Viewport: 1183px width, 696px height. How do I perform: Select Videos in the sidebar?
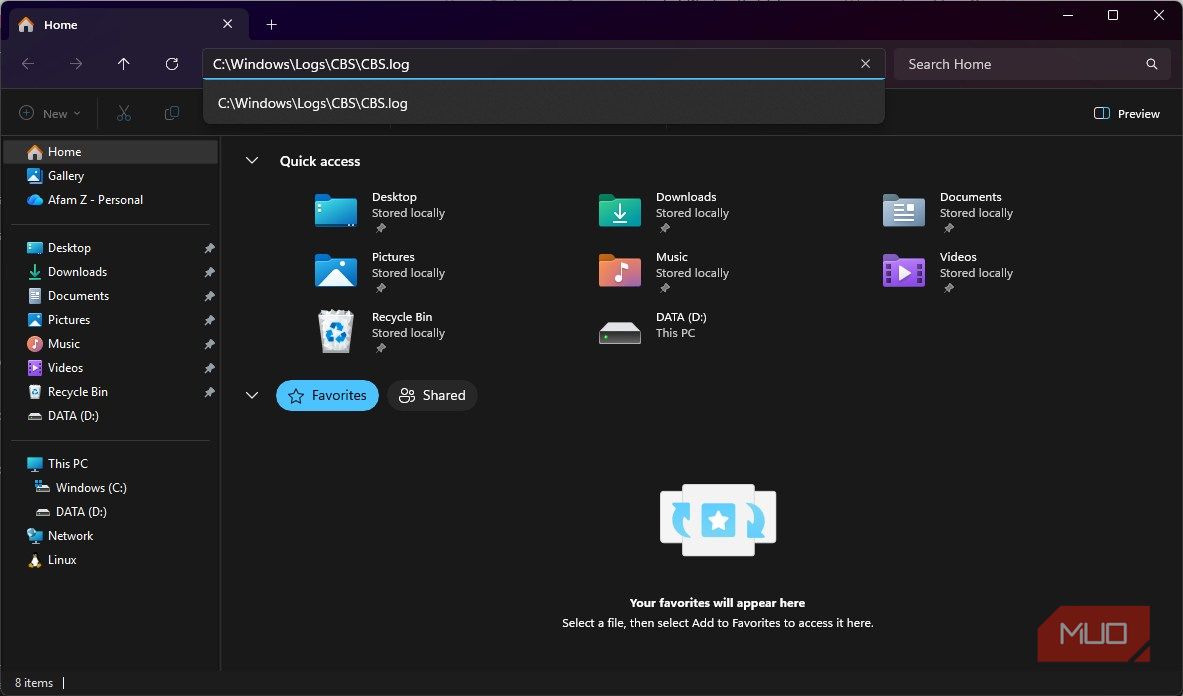tap(111, 368)
